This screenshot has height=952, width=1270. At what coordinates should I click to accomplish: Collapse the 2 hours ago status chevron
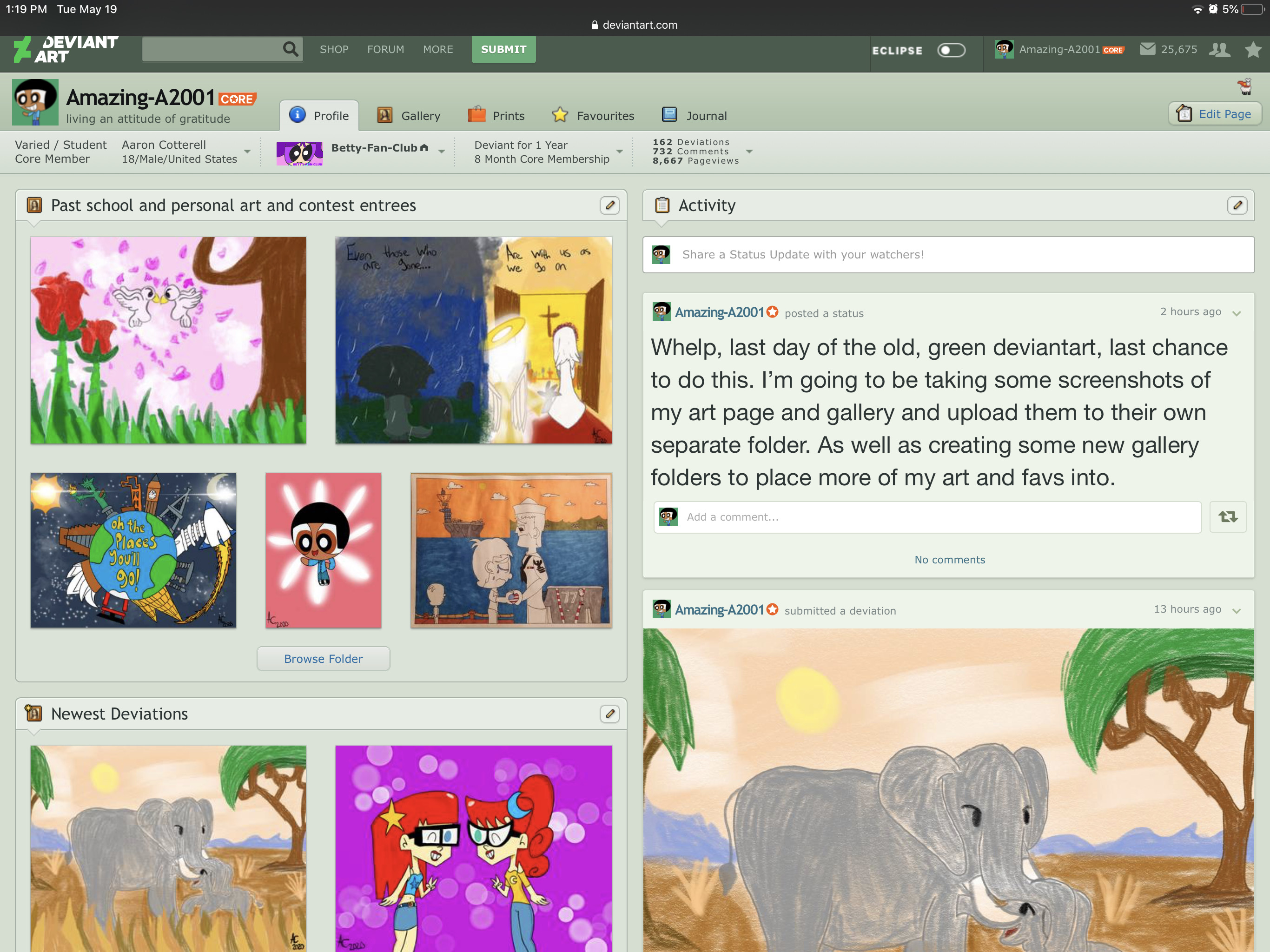pyautogui.click(x=1236, y=313)
